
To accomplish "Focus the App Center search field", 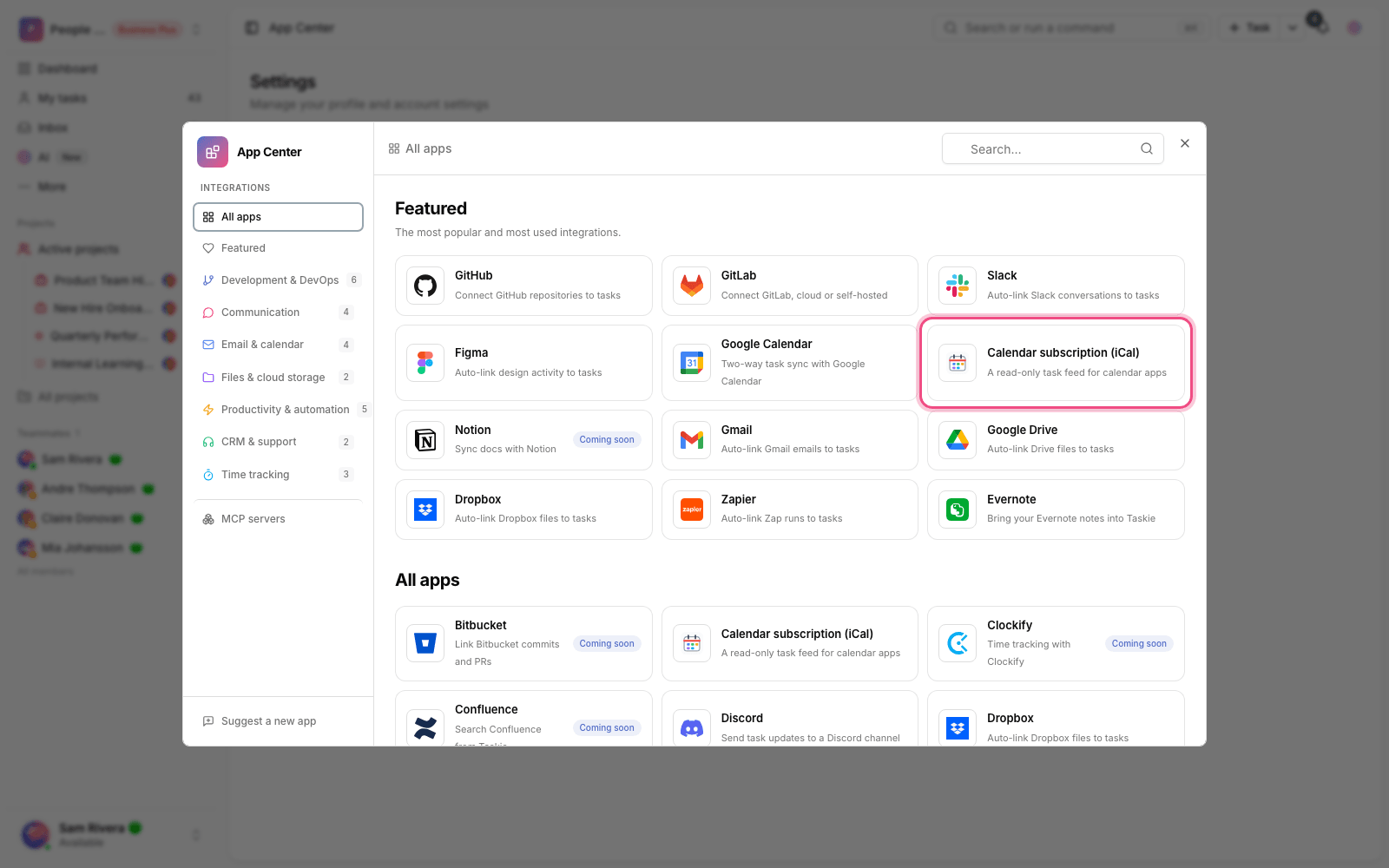I will [x=1052, y=148].
